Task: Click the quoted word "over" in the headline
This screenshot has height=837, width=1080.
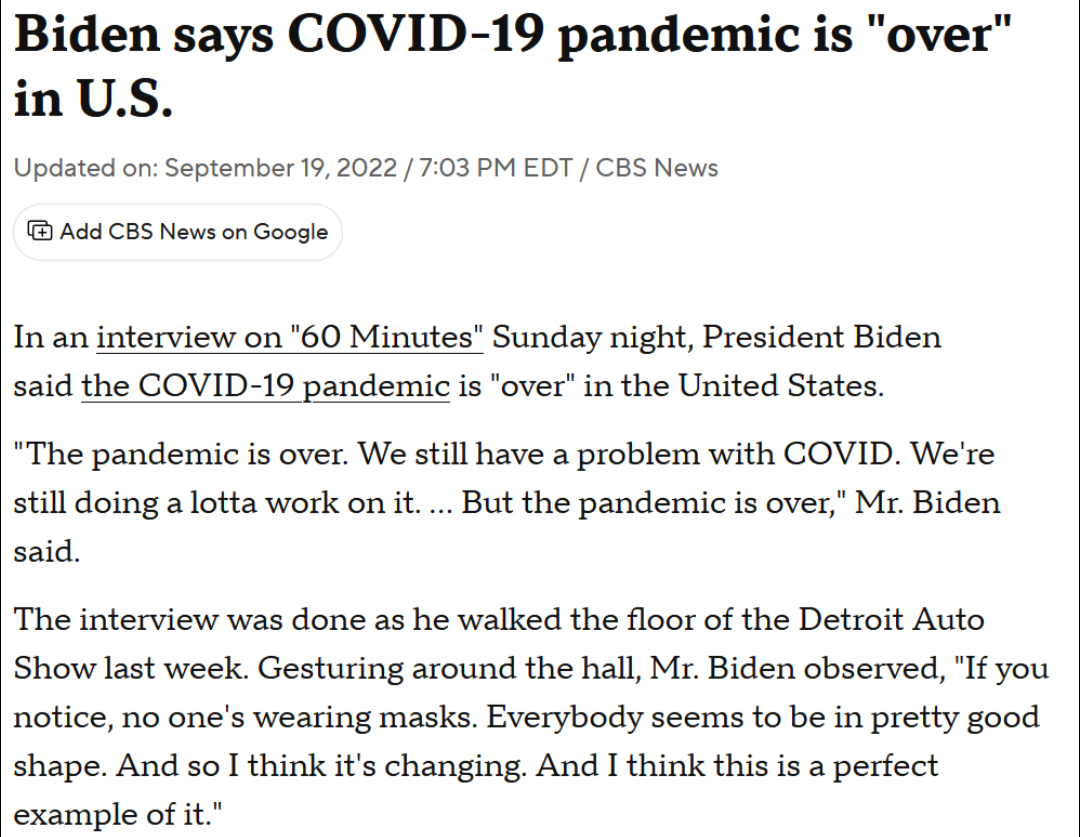Action: point(938,35)
